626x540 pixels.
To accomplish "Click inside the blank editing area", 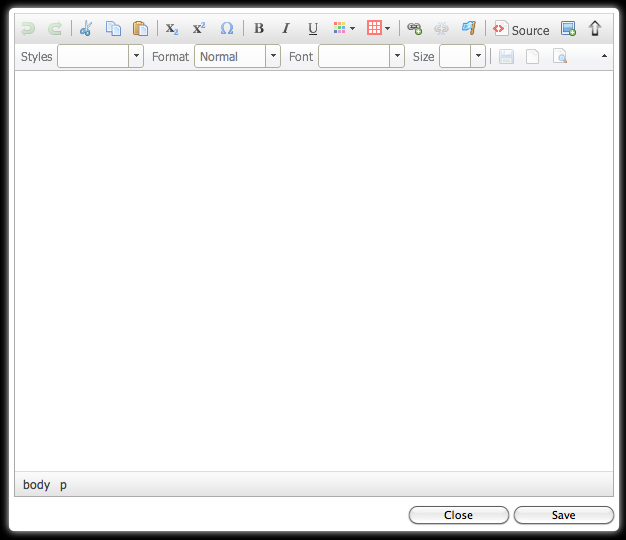I will click(314, 271).
